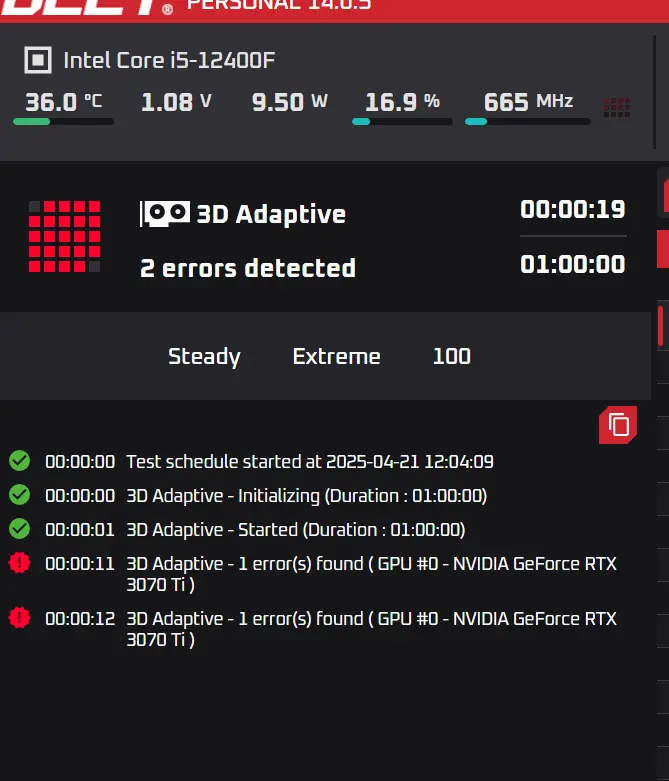Select the Extreme intensity label
Screen dimensions: 669x781
coord(337,357)
